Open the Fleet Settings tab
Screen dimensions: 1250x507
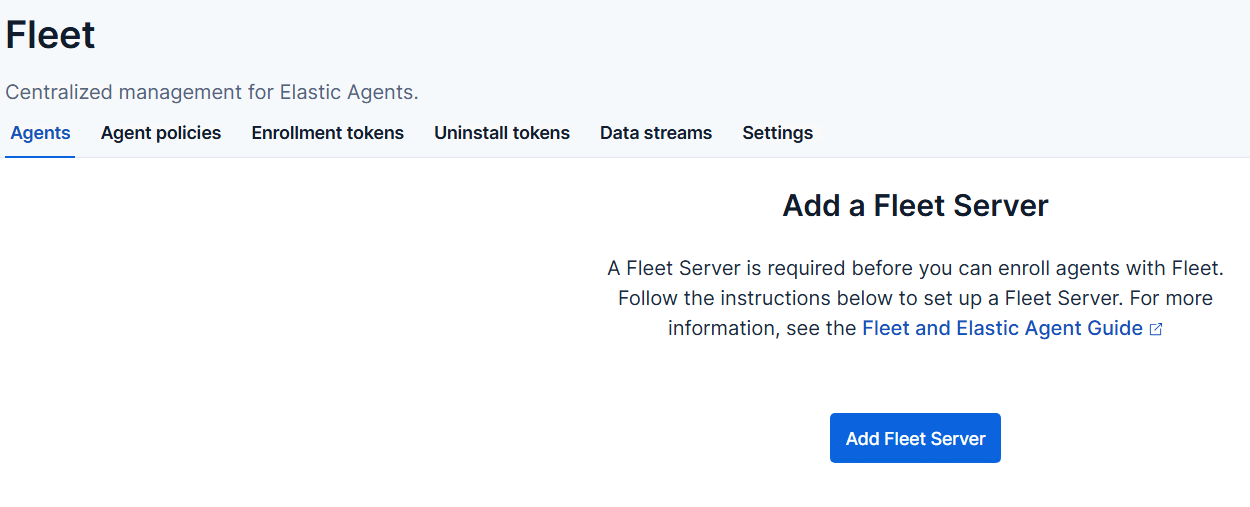777,133
